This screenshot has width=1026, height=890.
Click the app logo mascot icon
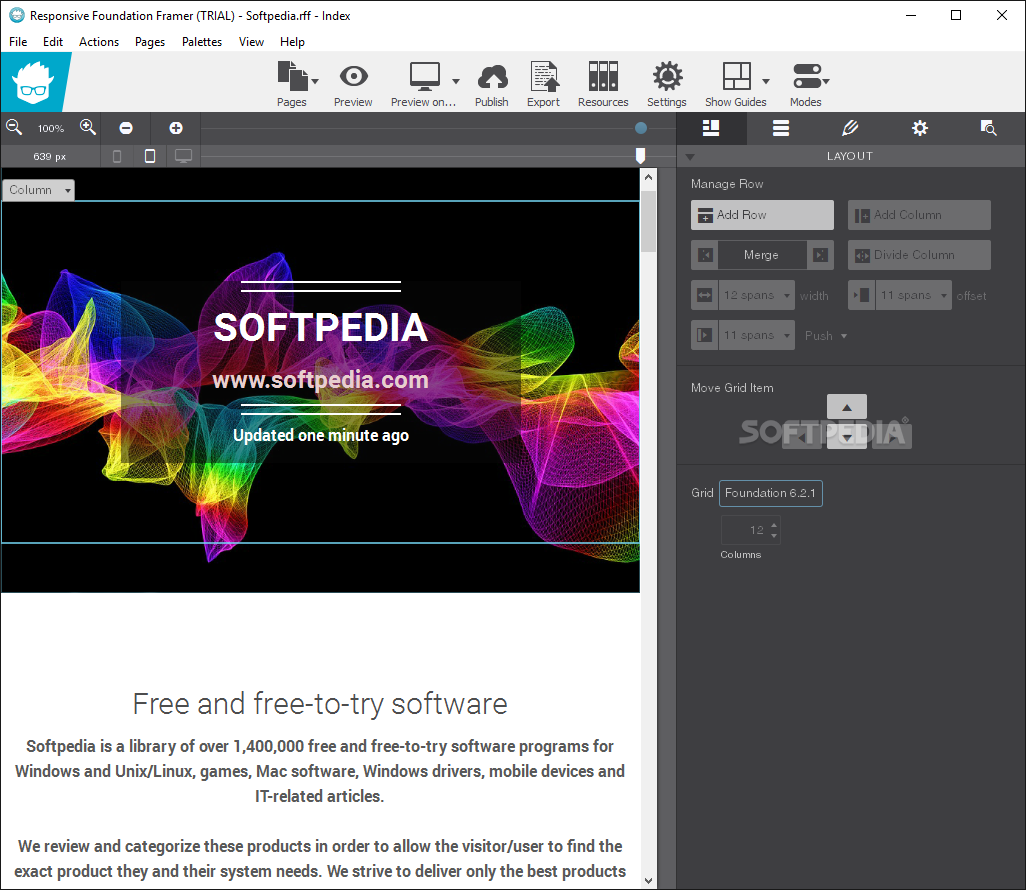(x=33, y=82)
